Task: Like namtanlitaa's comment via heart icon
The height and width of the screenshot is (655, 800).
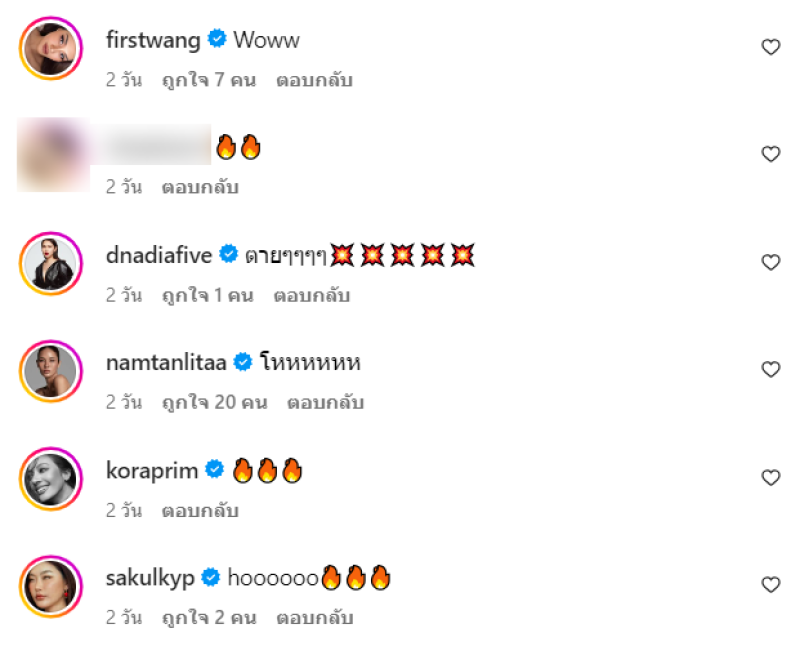Action: click(770, 369)
